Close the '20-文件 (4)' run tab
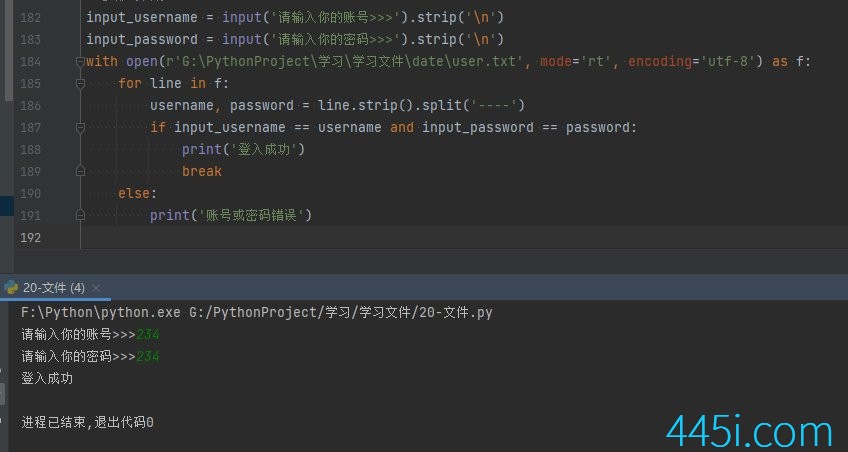This screenshot has height=452, width=848. pyautogui.click(x=96, y=288)
